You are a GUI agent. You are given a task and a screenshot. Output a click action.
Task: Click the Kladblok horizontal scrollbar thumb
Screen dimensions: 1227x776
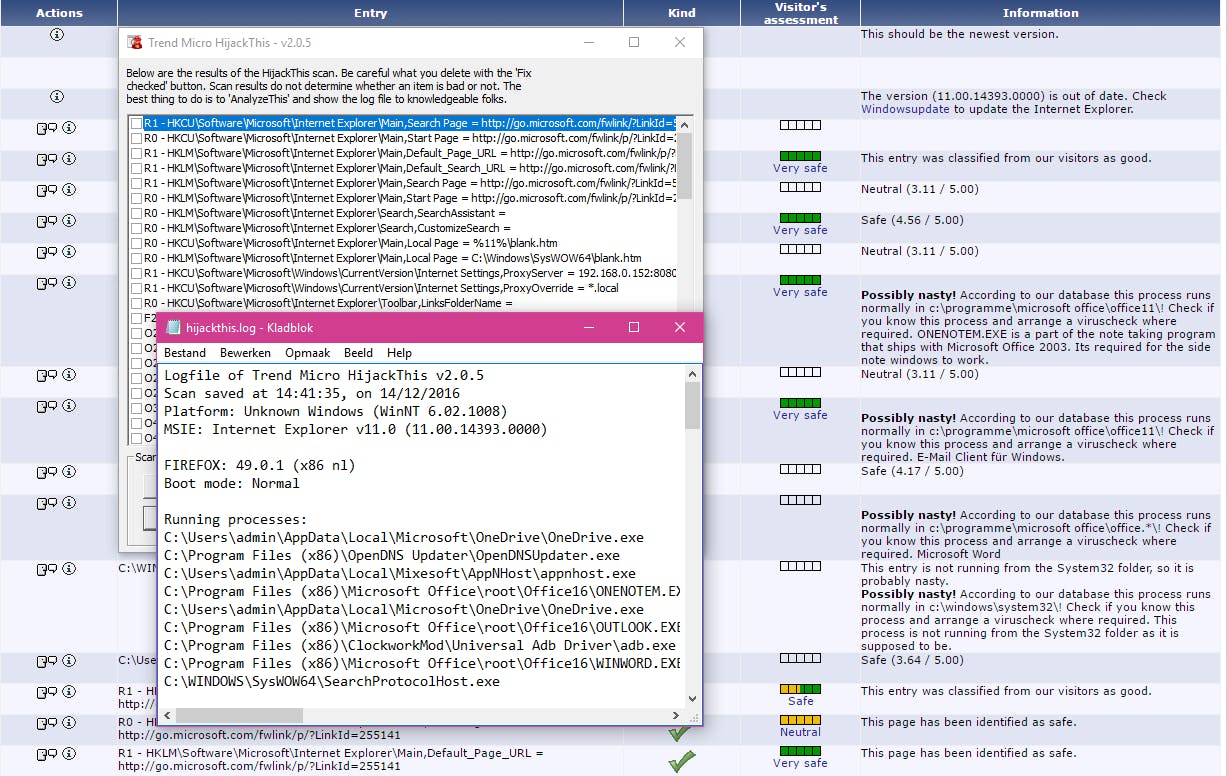point(240,715)
